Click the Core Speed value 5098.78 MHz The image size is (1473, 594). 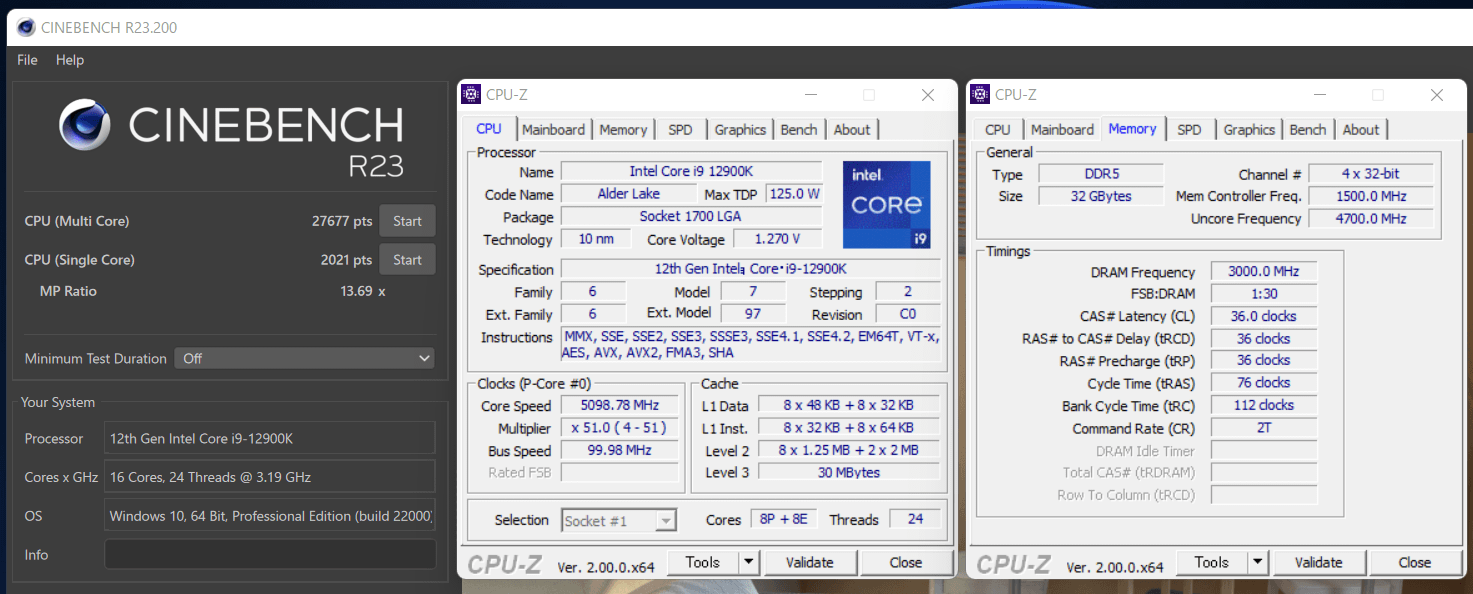[x=620, y=405]
